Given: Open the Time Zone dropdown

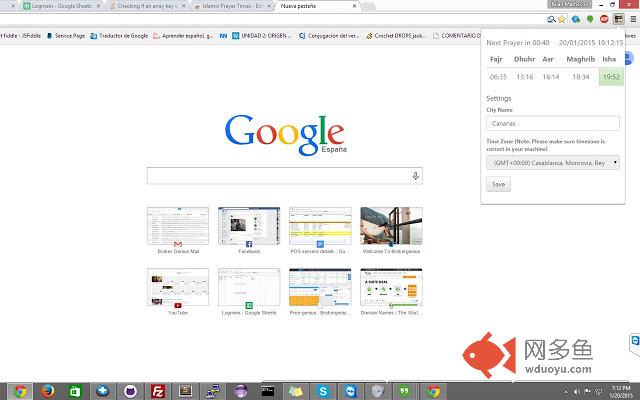Looking at the screenshot, I should point(553,163).
